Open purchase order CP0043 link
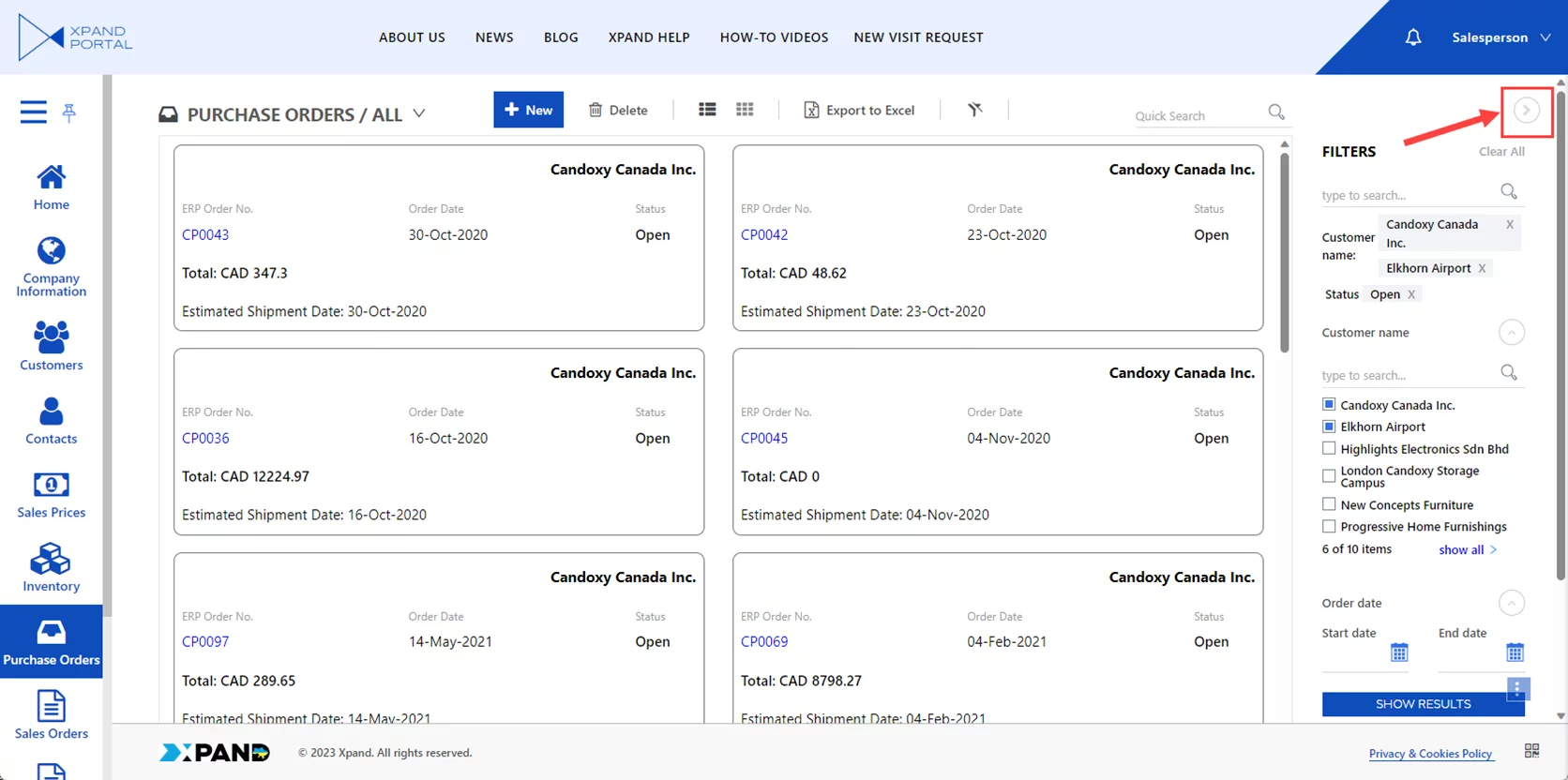This screenshot has height=780, width=1568. (x=205, y=234)
